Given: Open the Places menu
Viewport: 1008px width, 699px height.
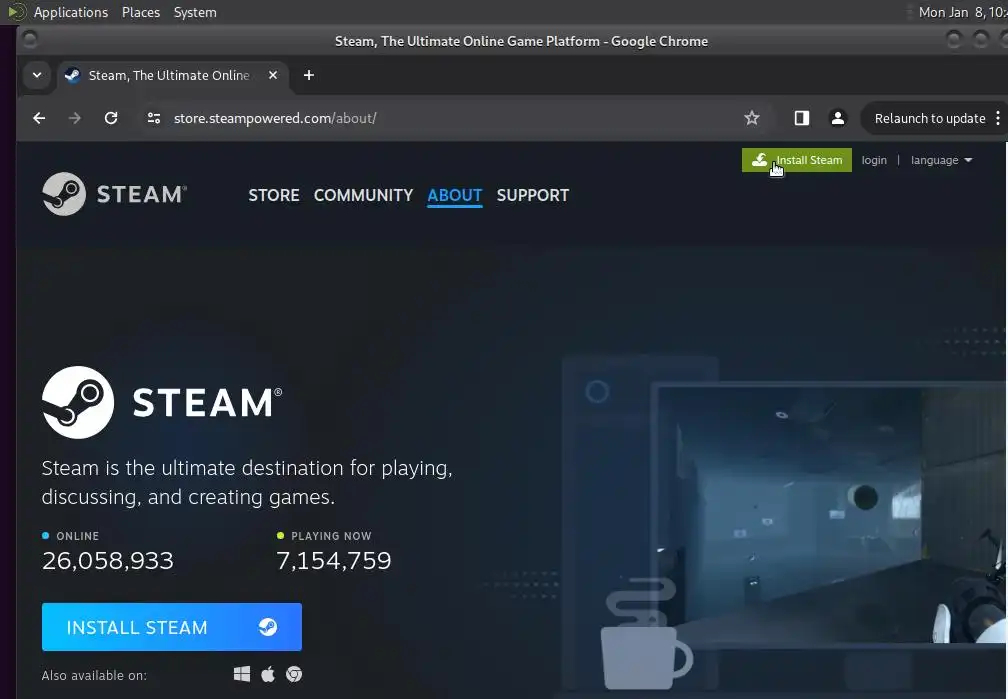Looking at the screenshot, I should click(141, 12).
